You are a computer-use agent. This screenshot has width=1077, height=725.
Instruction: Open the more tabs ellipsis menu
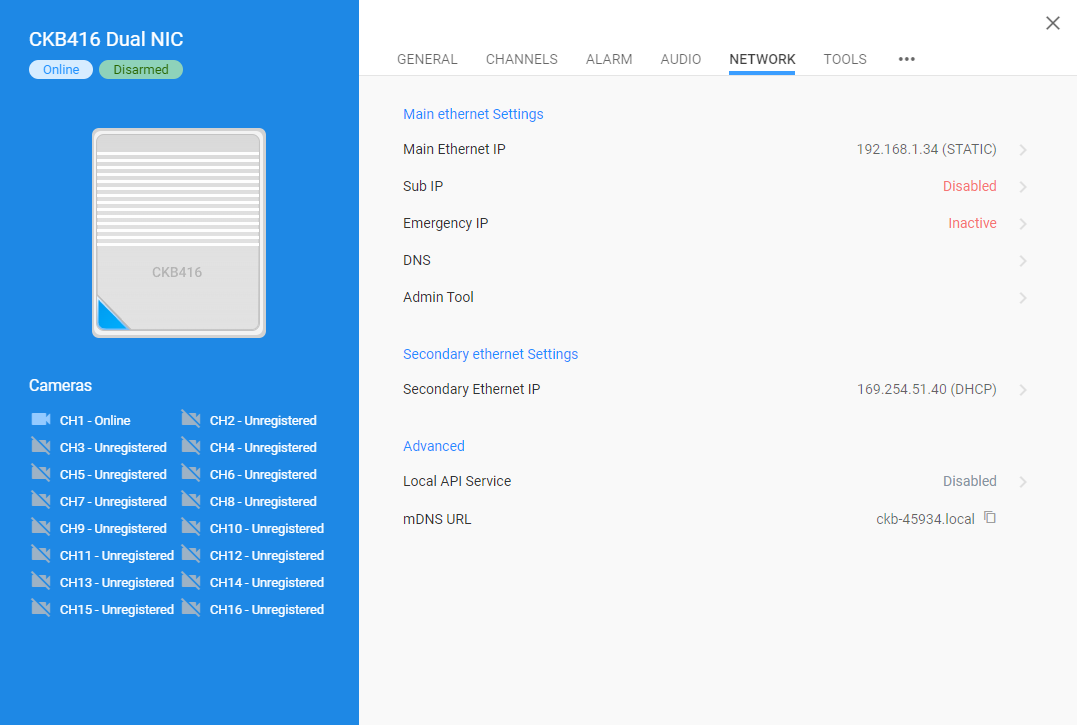tap(907, 59)
